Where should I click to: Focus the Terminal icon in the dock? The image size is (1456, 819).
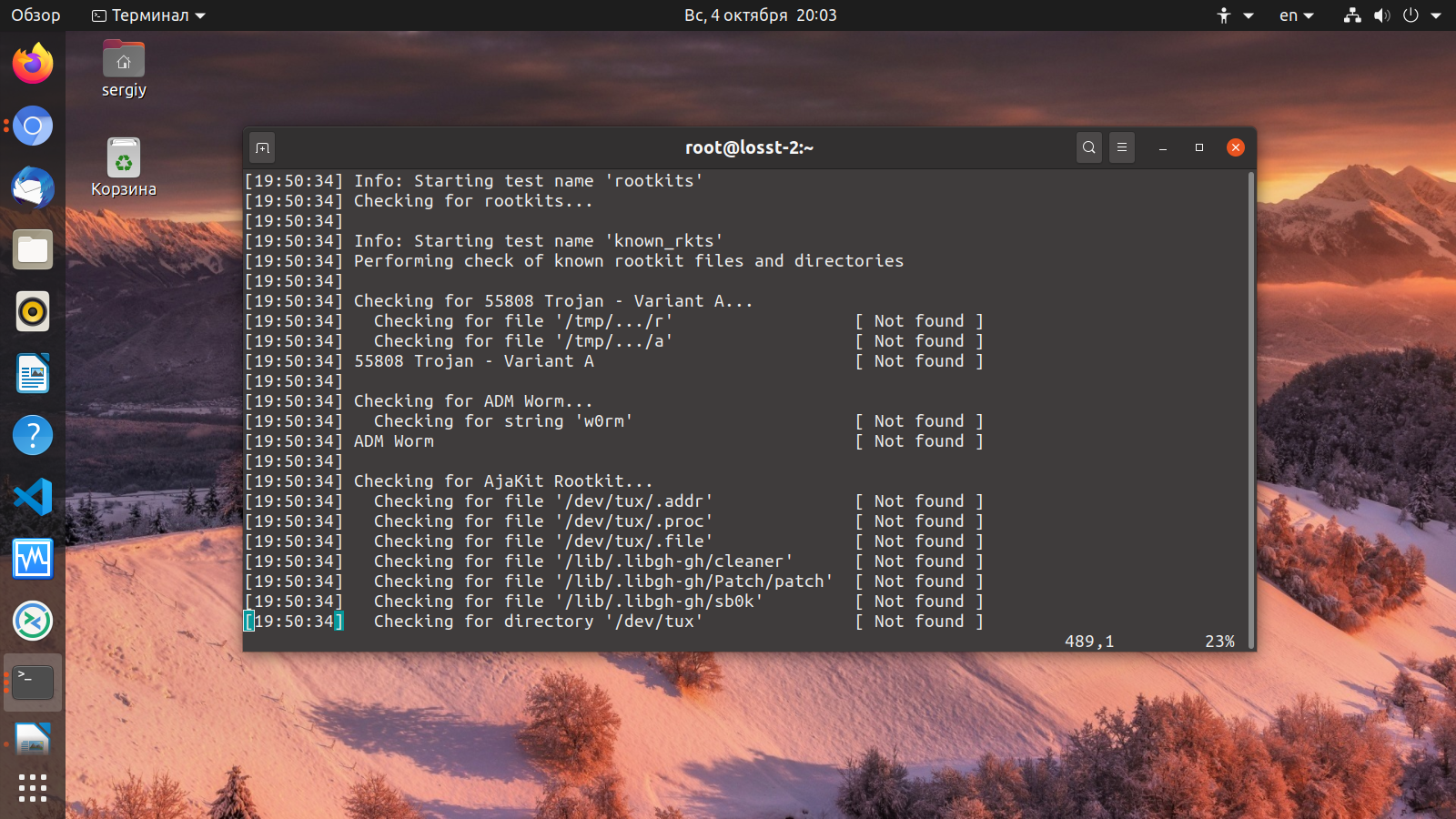click(x=33, y=682)
